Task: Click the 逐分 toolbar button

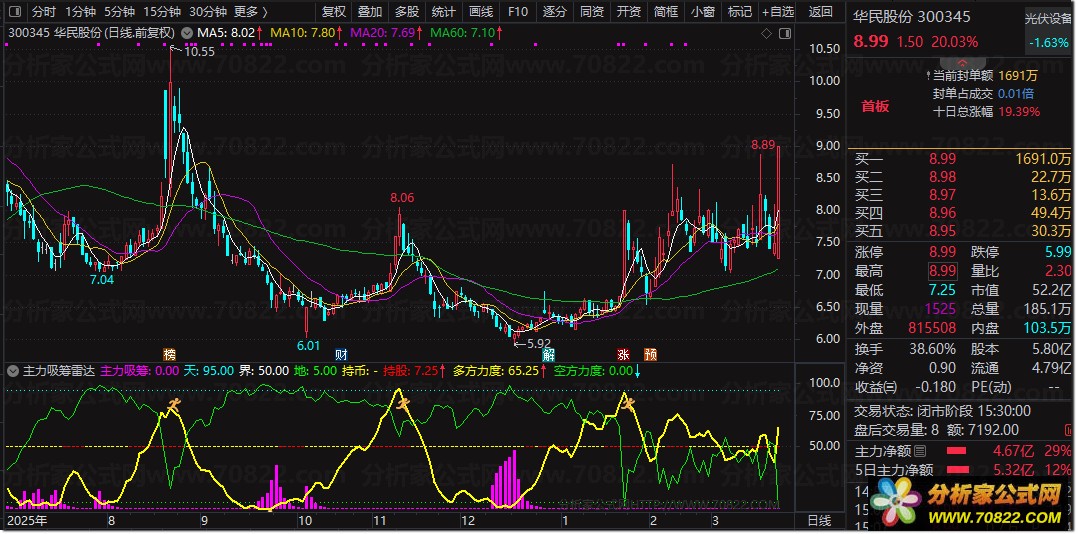Action: (x=555, y=12)
